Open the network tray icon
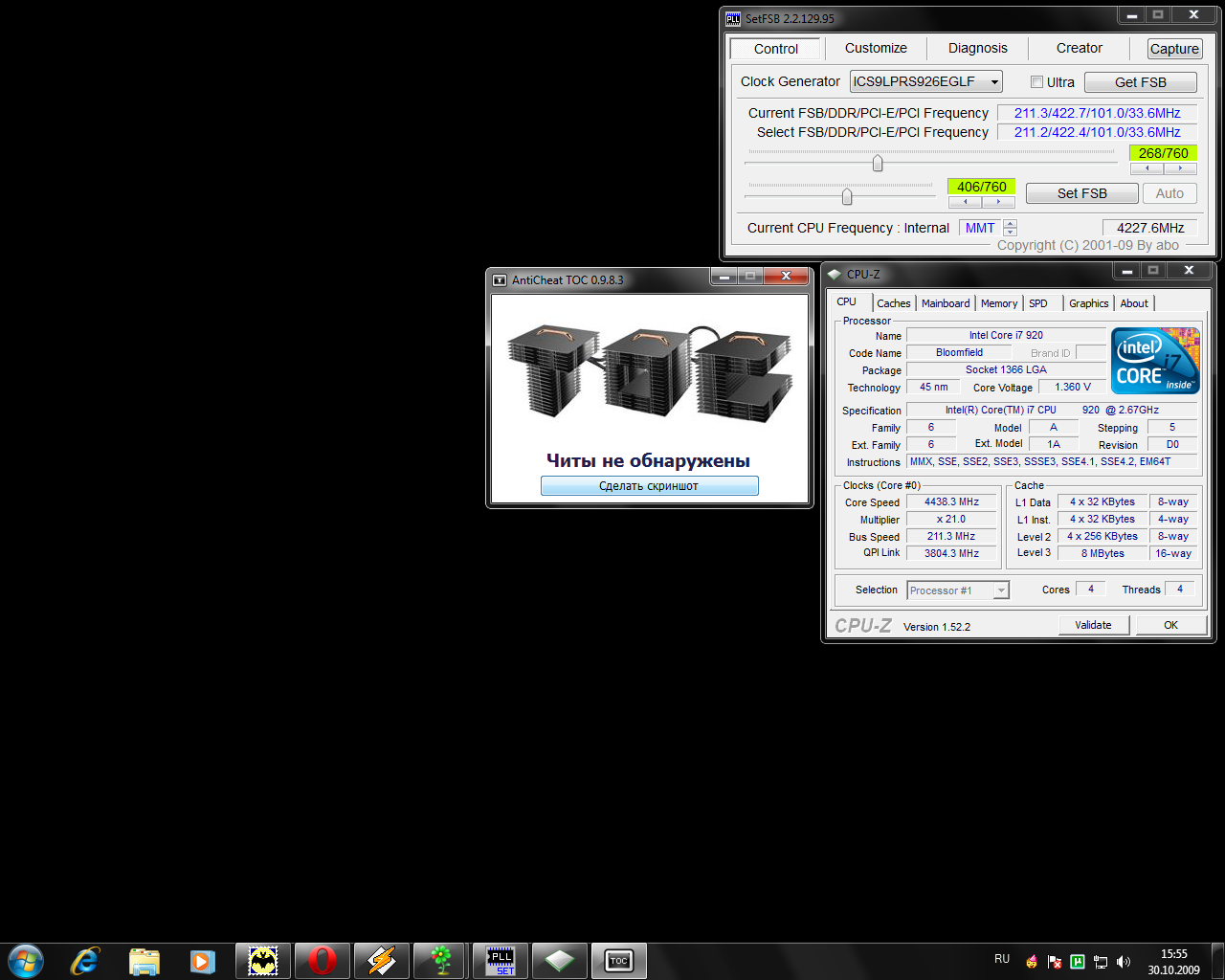Screen dimensions: 1225x980 click(x=1101, y=962)
